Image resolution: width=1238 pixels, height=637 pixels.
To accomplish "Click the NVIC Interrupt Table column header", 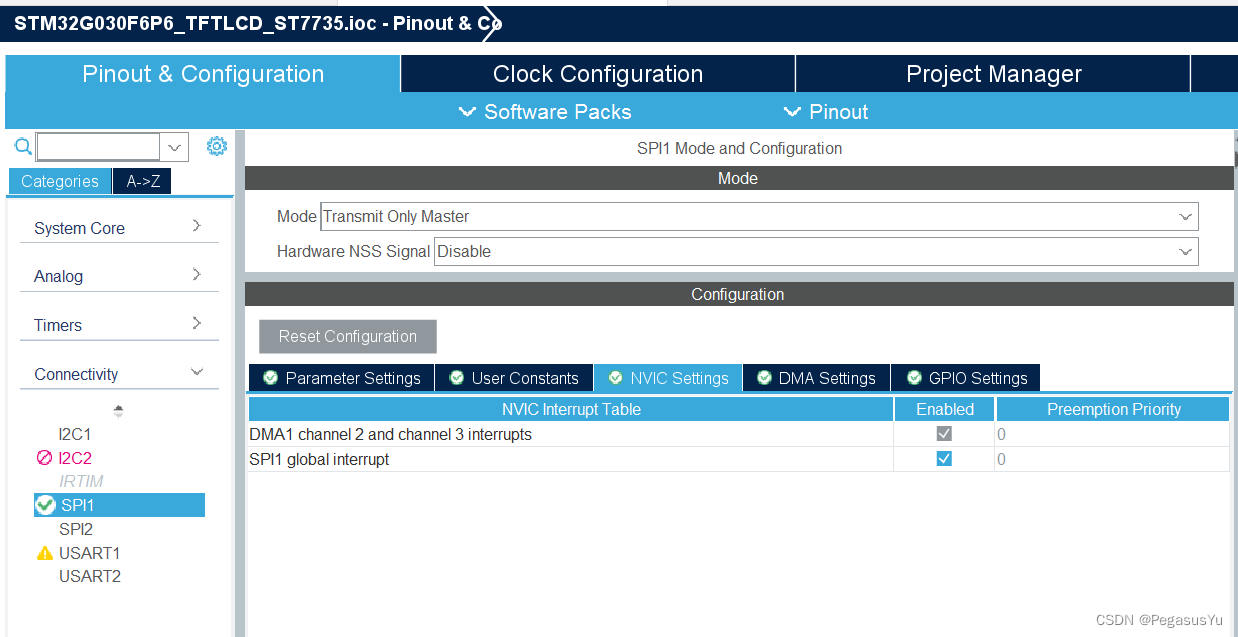I will [x=571, y=409].
